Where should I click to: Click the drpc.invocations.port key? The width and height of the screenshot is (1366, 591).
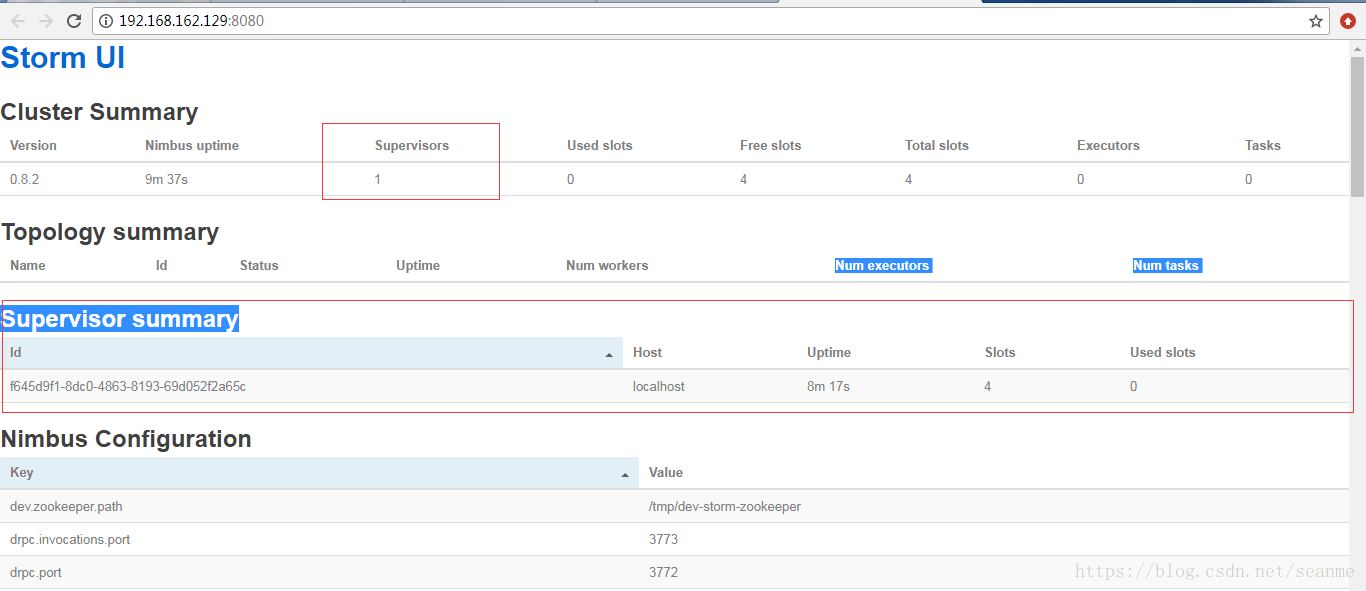[x=70, y=540]
